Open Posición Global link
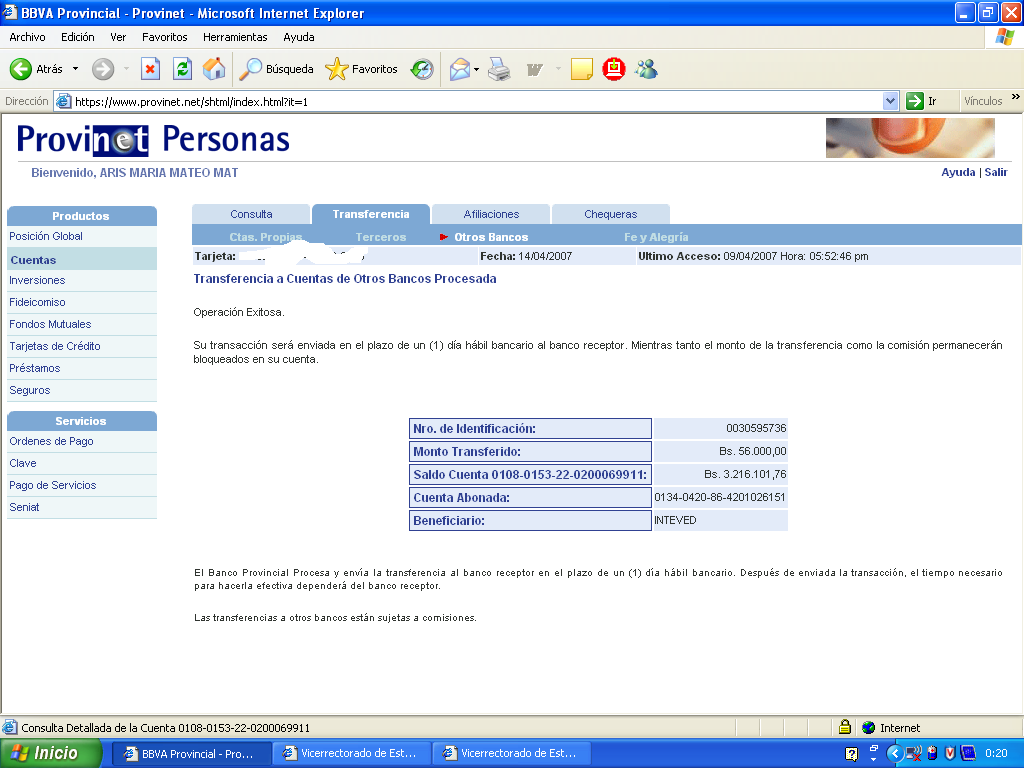1024x768 pixels. point(46,236)
